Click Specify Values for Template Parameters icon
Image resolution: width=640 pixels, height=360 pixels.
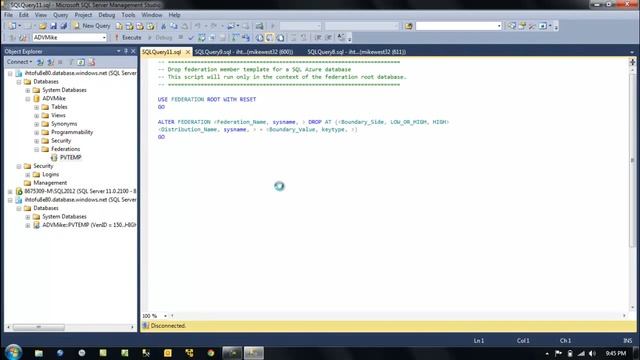click(341, 38)
